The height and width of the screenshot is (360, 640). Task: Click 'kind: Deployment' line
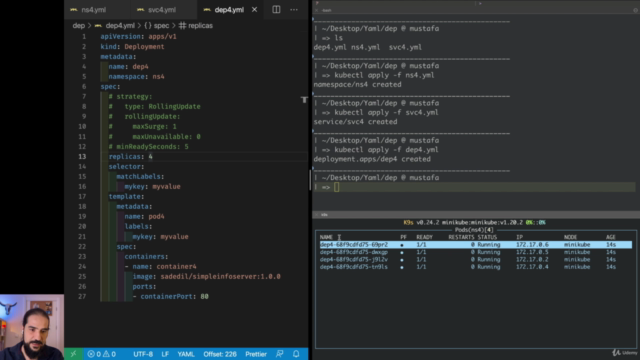(x=132, y=47)
